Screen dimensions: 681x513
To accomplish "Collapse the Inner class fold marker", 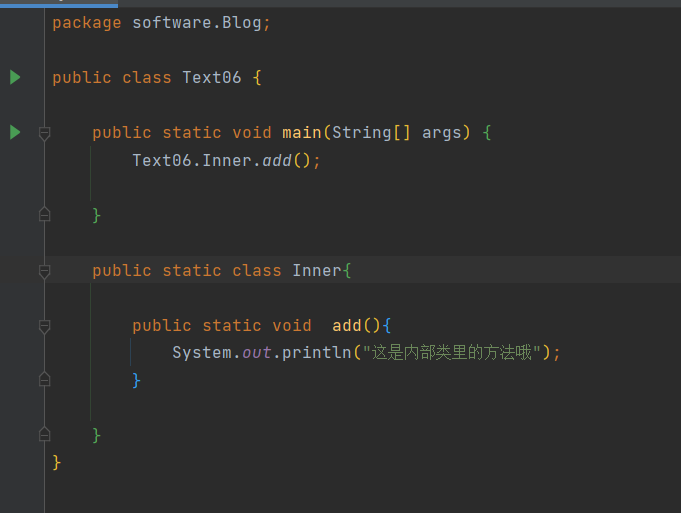I will (x=44, y=271).
